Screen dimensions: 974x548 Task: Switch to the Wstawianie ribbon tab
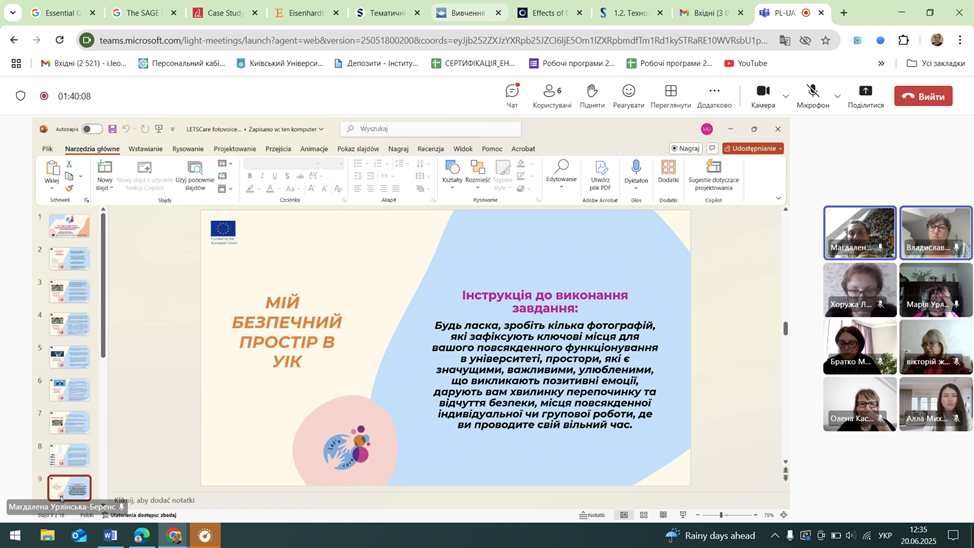(145, 149)
